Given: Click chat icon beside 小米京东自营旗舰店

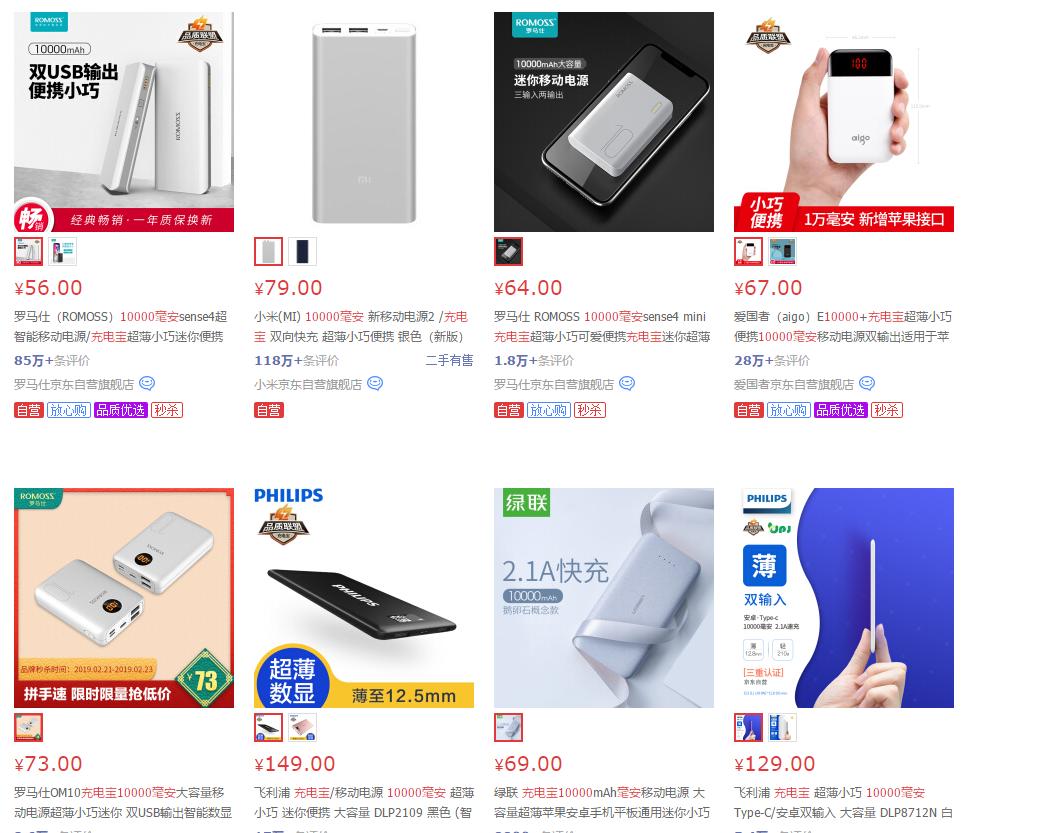Looking at the screenshot, I should [375, 384].
